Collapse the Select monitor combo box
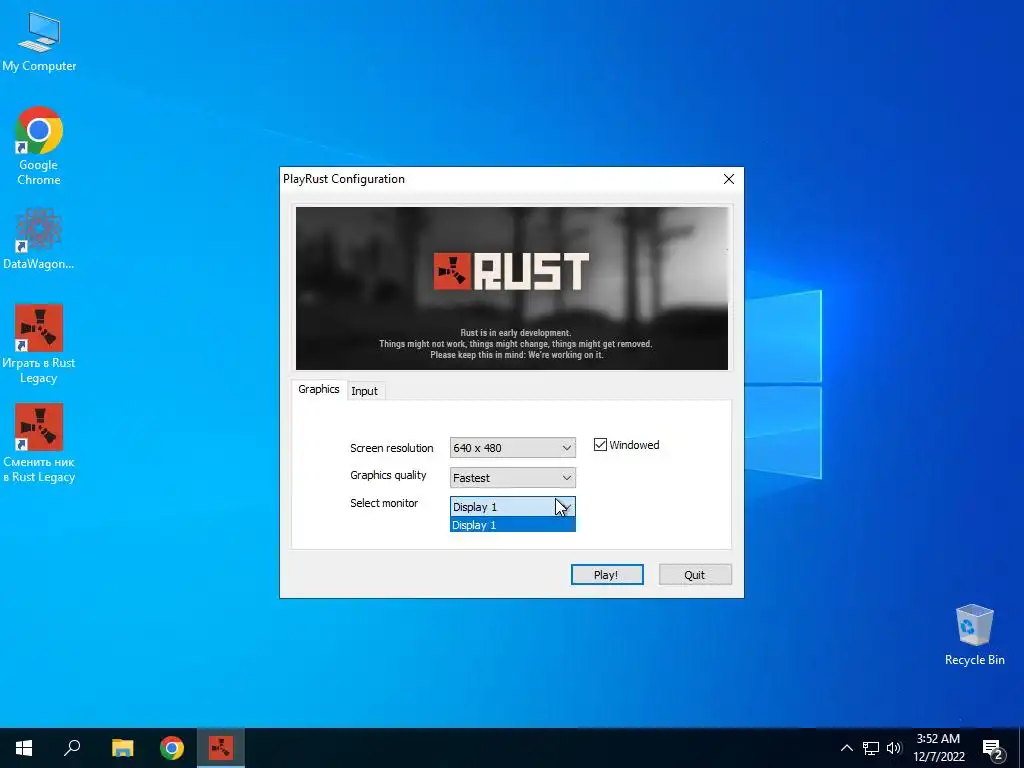The image size is (1024, 768). [x=513, y=507]
